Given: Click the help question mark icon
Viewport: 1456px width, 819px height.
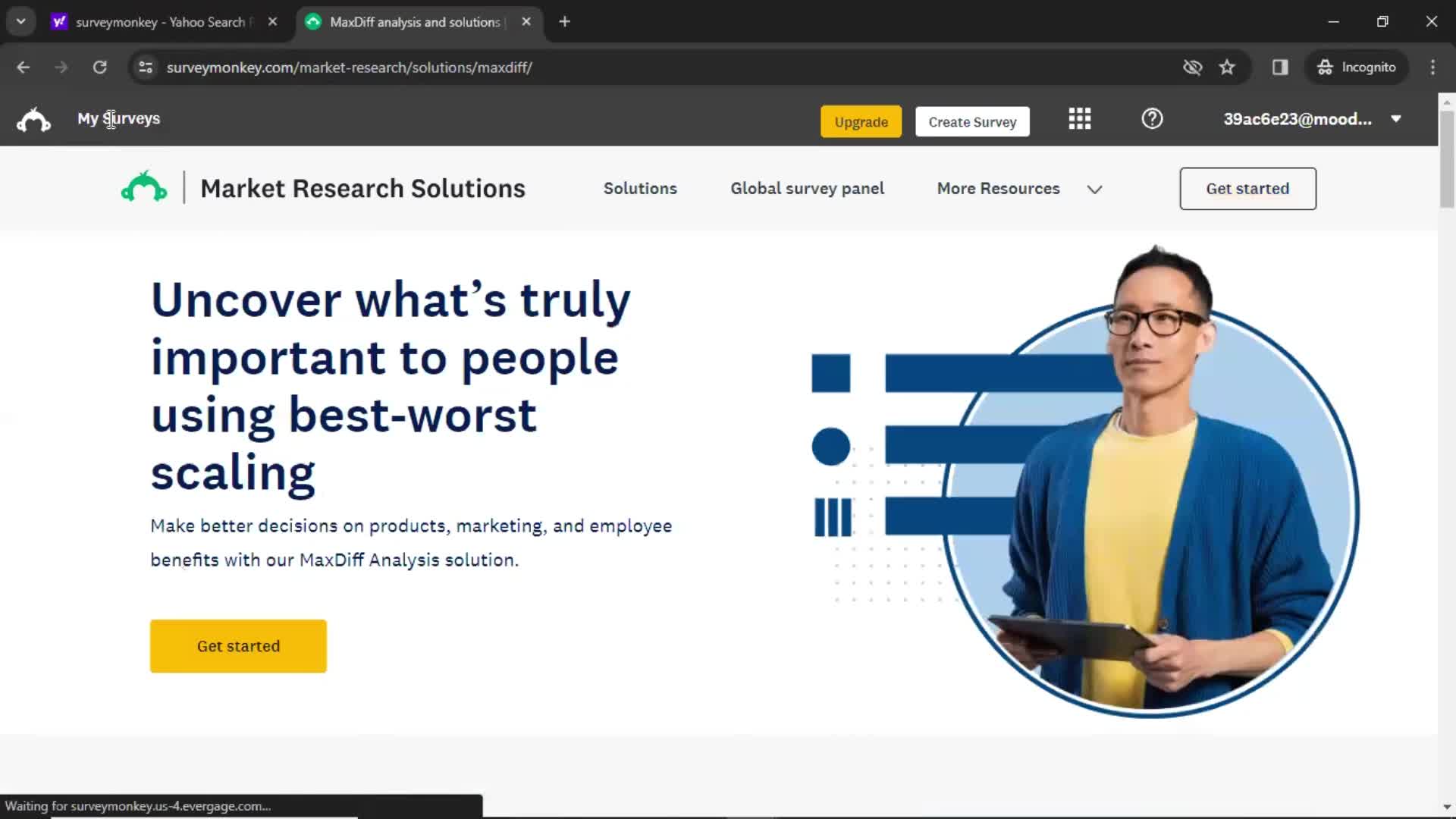Looking at the screenshot, I should [x=1152, y=119].
